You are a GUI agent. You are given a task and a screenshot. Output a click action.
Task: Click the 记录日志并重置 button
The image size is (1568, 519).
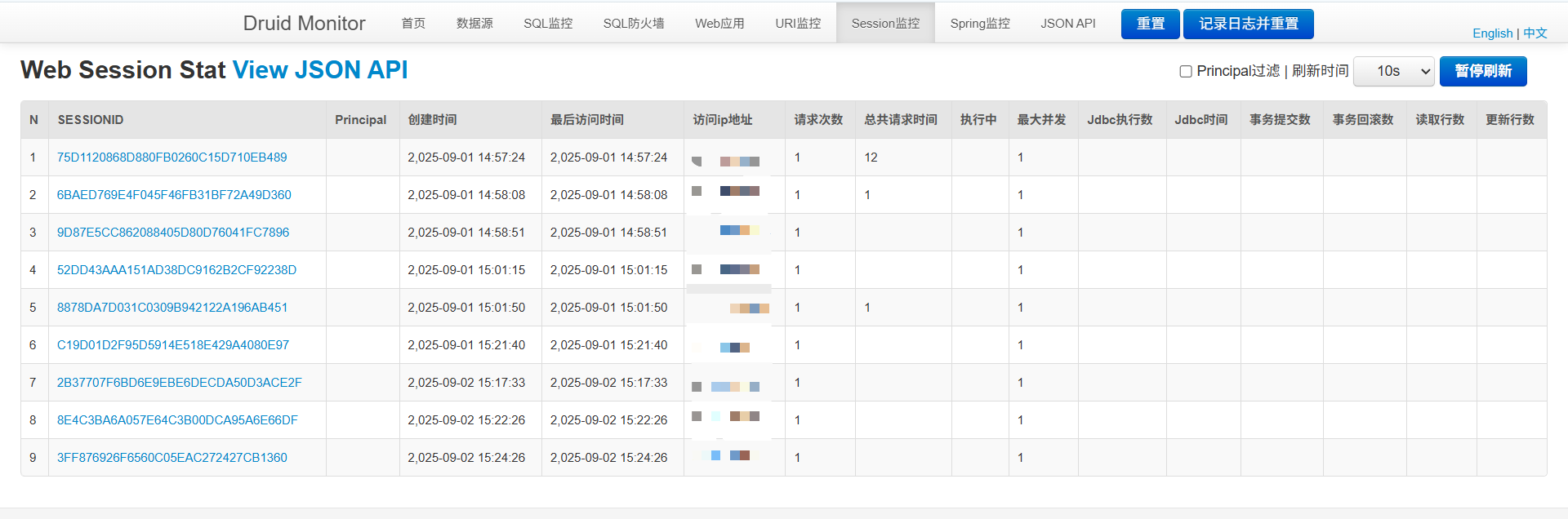(1248, 24)
